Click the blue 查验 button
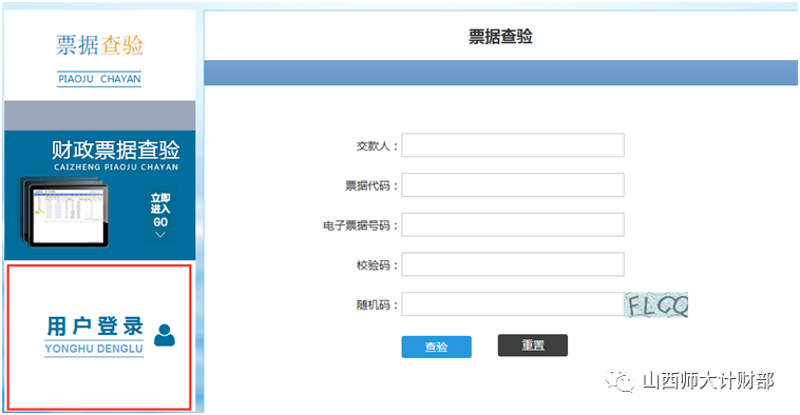The width and height of the screenshot is (800, 415). click(x=436, y=347)
